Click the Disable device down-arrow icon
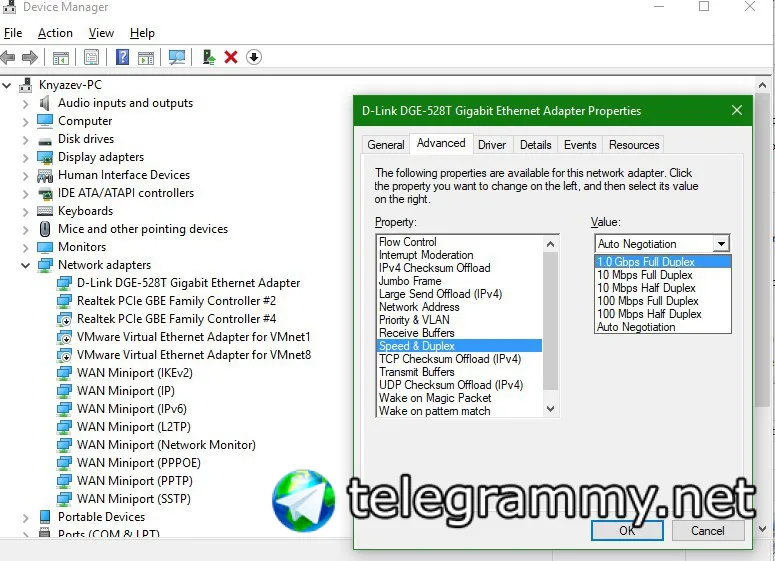The width and height of the screenshot is (775, 561). 254,57
